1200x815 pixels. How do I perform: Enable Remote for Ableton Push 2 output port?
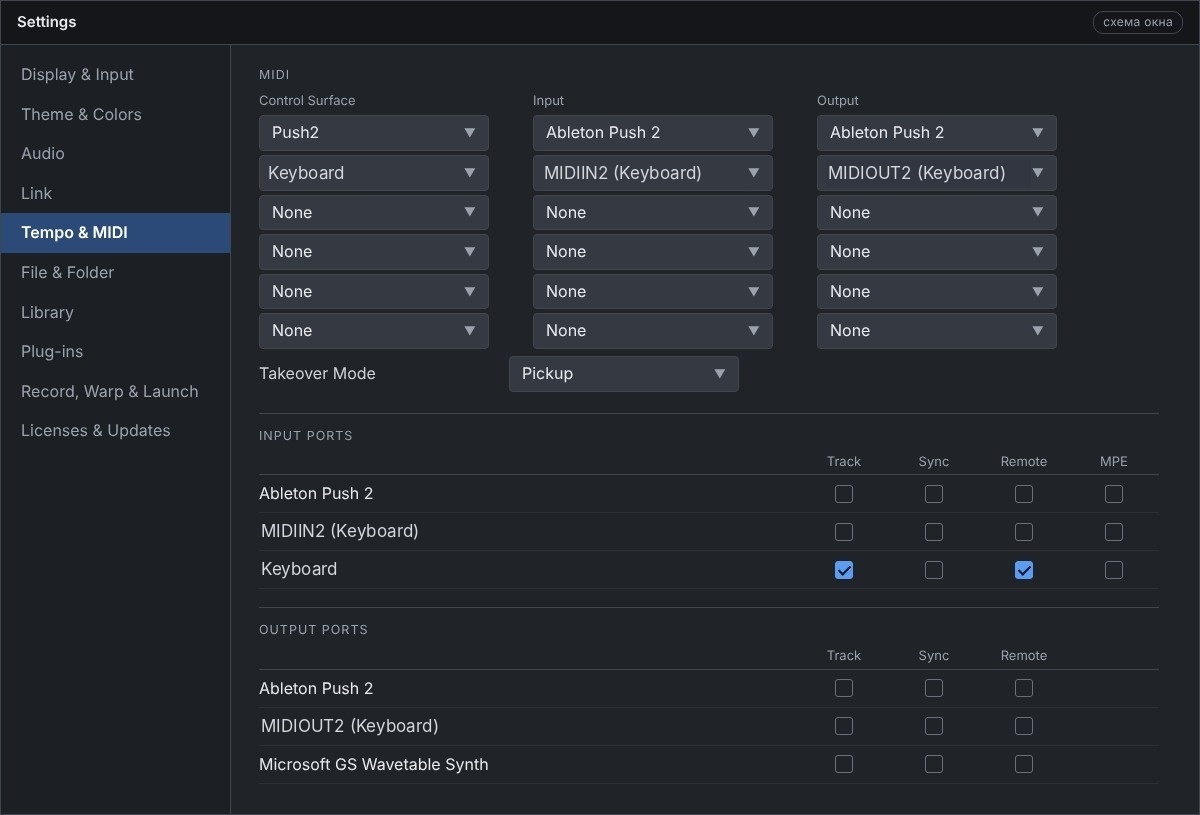[1024, 688]
